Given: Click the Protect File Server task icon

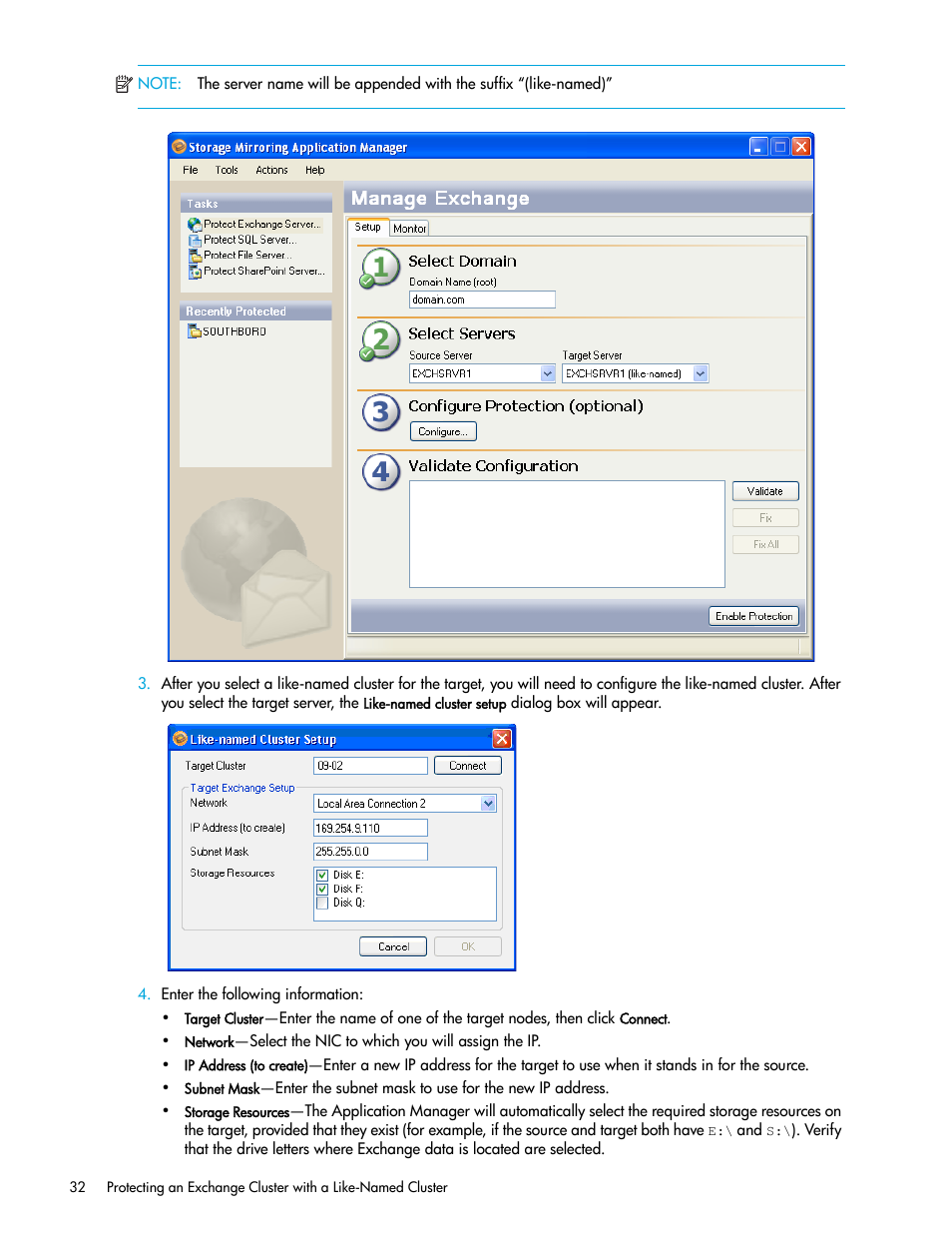Looking at the screenshot, I should [195, 256].
